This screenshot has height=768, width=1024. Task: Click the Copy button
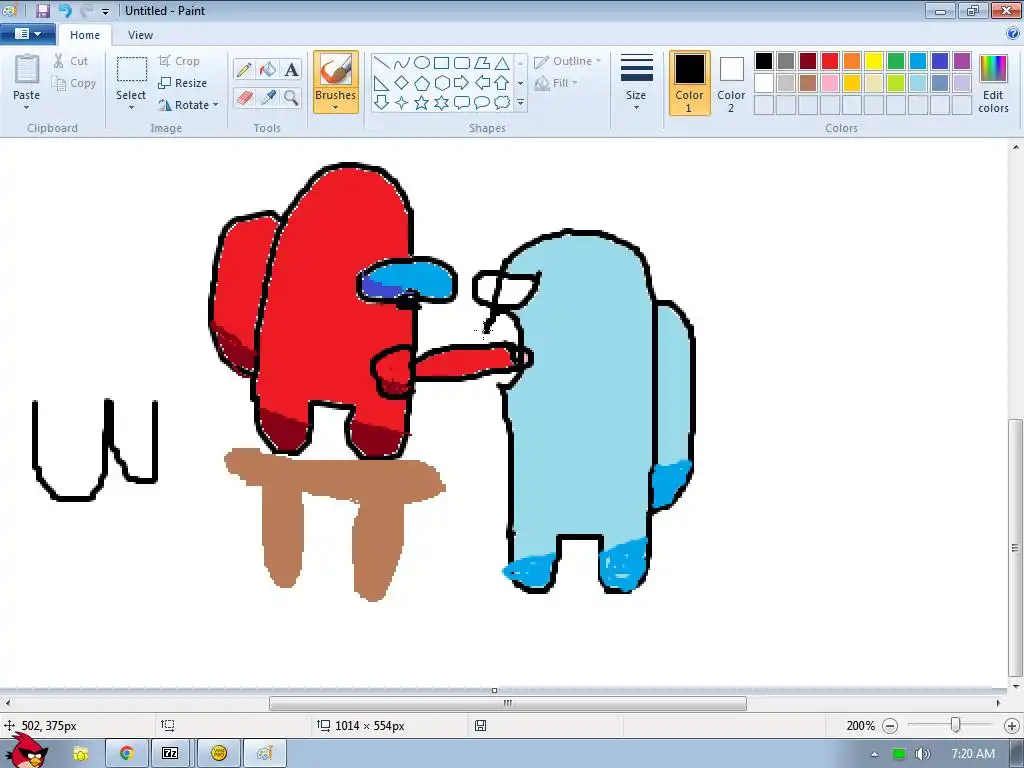[x=74, y=84]
